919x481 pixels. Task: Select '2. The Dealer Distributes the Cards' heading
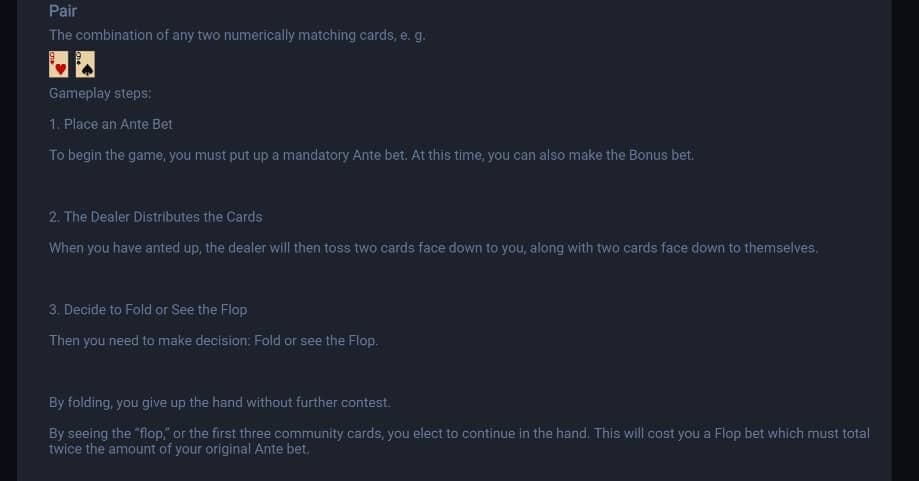point(155,217)
